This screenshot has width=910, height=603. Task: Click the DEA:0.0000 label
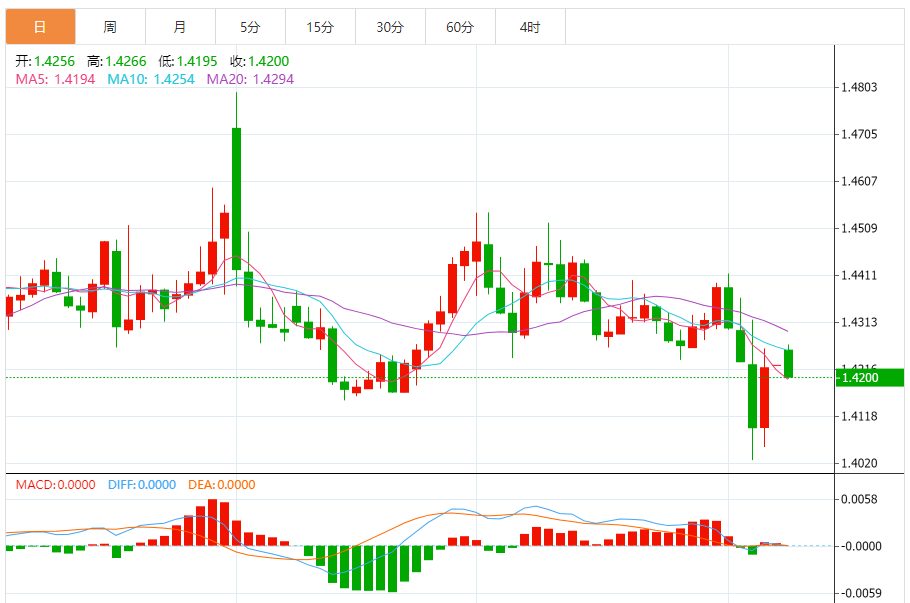[x=222, y=485]
